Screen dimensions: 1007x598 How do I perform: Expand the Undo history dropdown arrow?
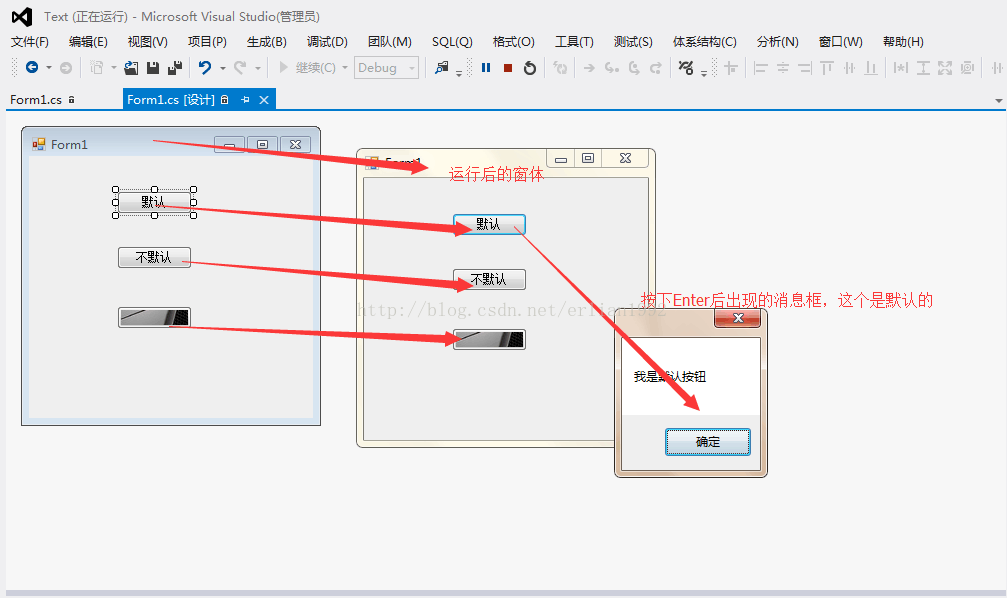coord(223,67)
